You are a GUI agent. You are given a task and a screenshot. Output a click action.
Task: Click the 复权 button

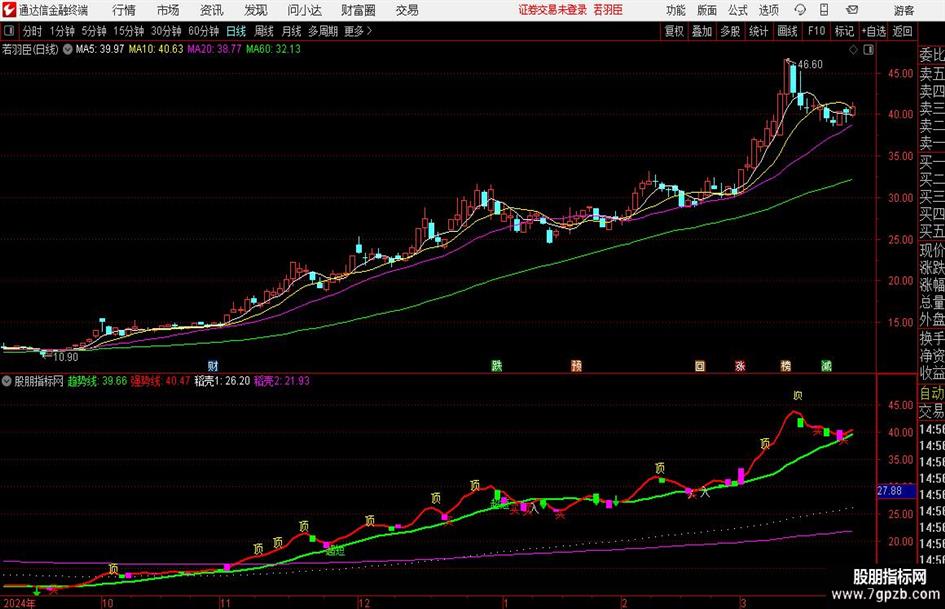[674, 31]
